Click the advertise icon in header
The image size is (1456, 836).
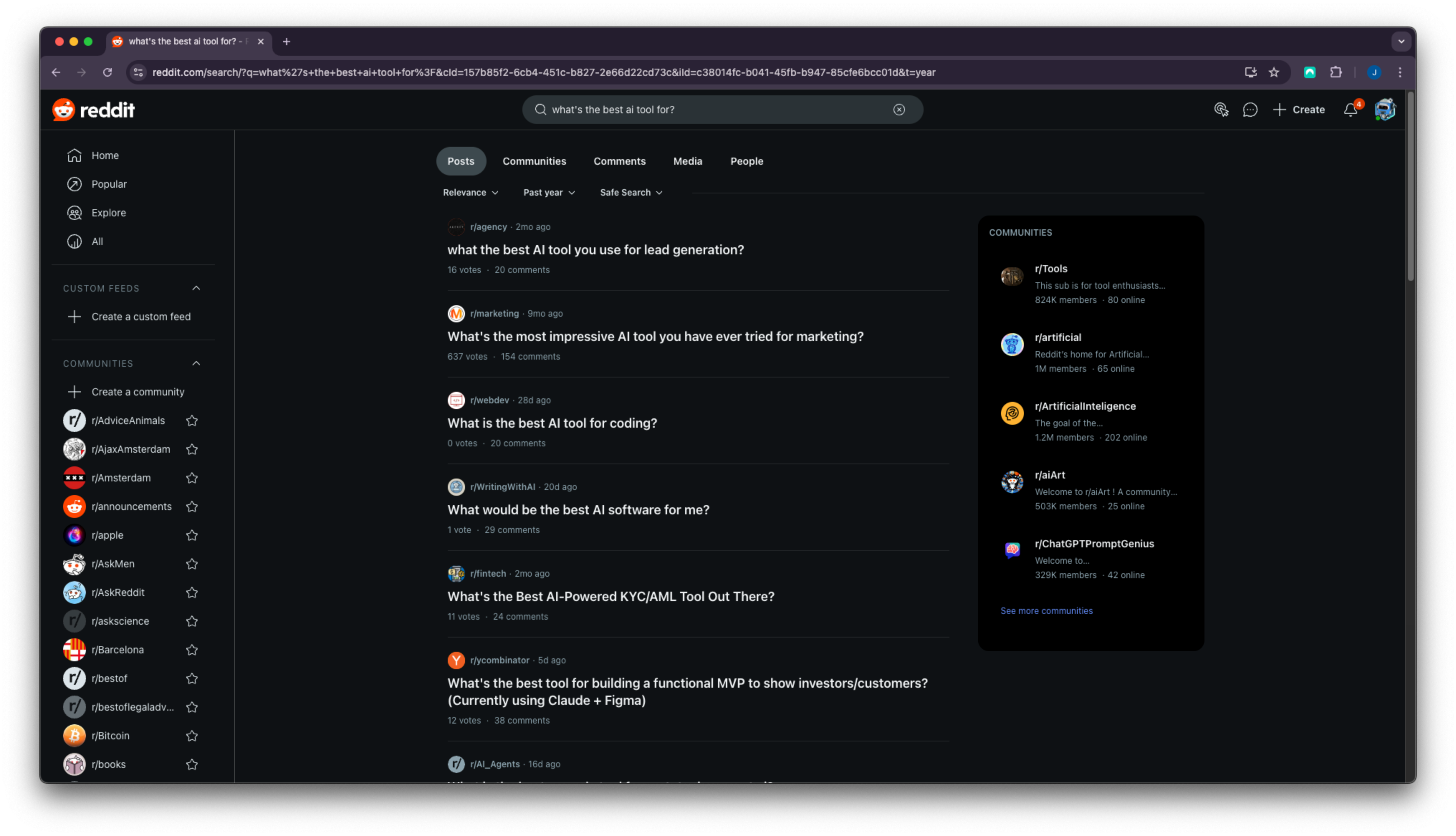[1221, 110]
